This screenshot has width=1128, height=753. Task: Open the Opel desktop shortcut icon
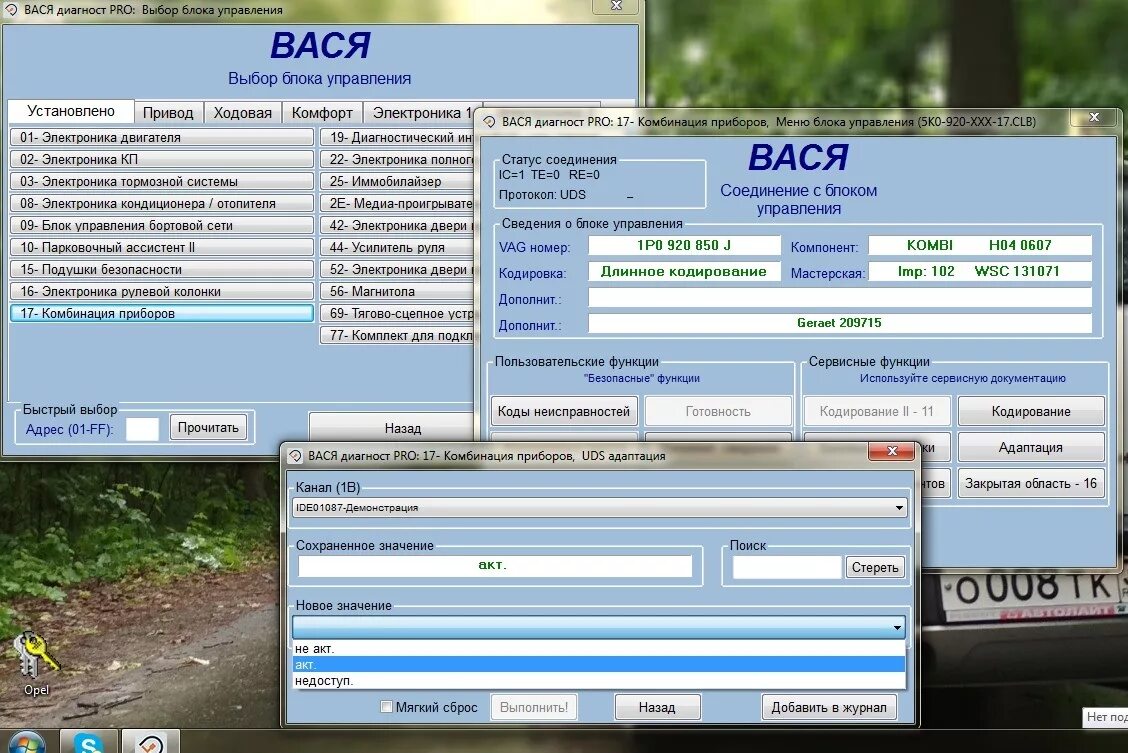[x=36, y=663]
